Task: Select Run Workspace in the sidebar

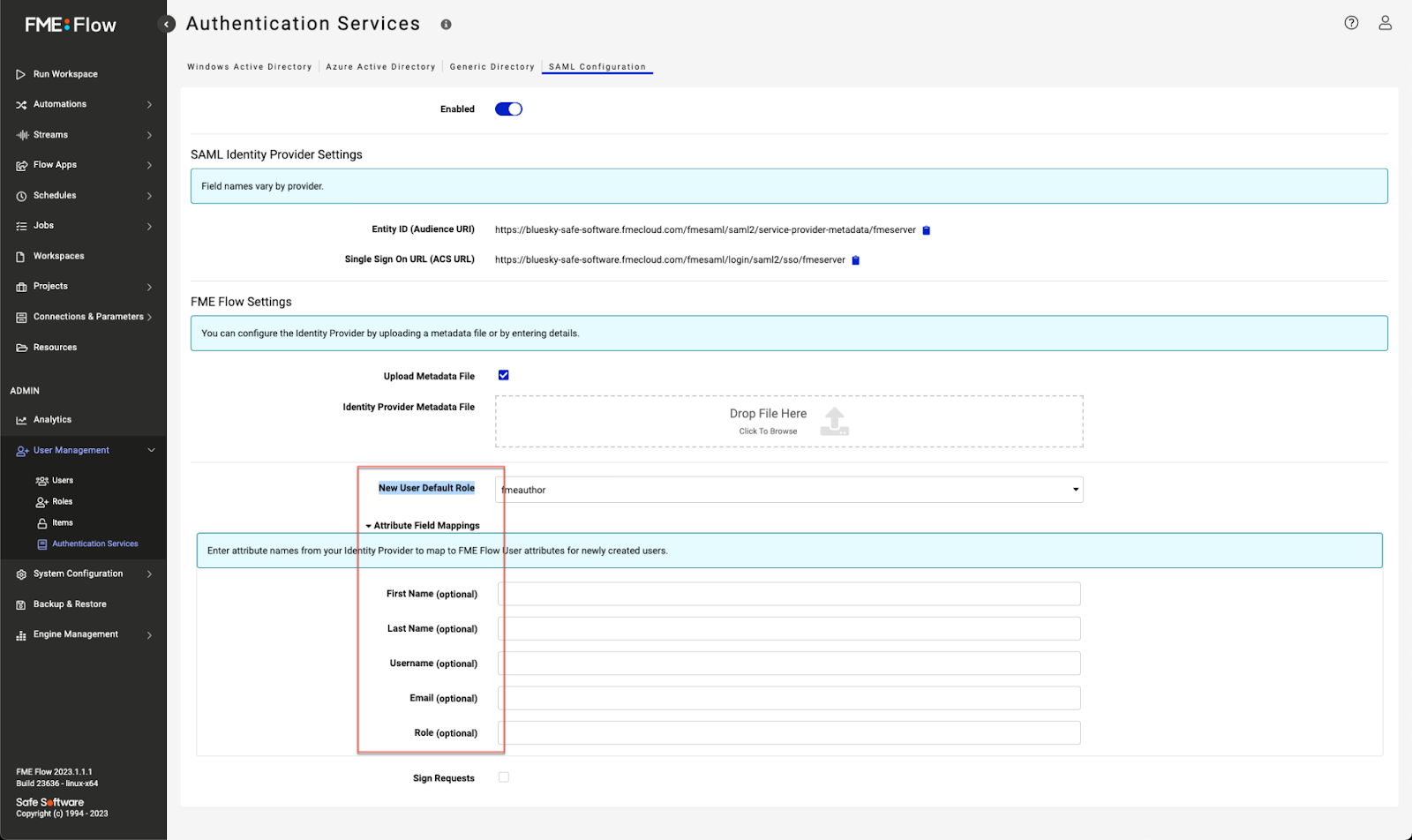Action: click(x=64, y=73)
